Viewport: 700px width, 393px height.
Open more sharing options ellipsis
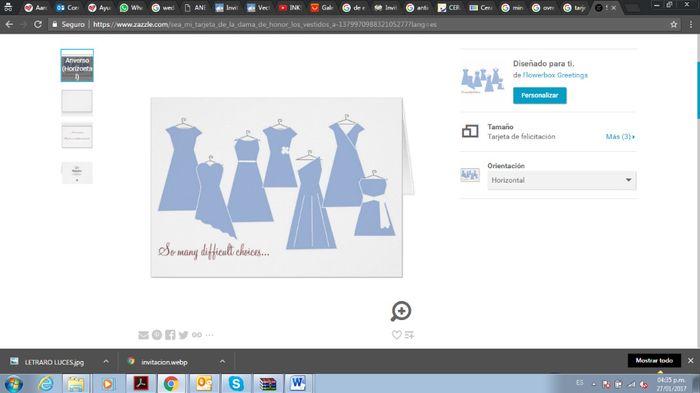tap(209, 335)
